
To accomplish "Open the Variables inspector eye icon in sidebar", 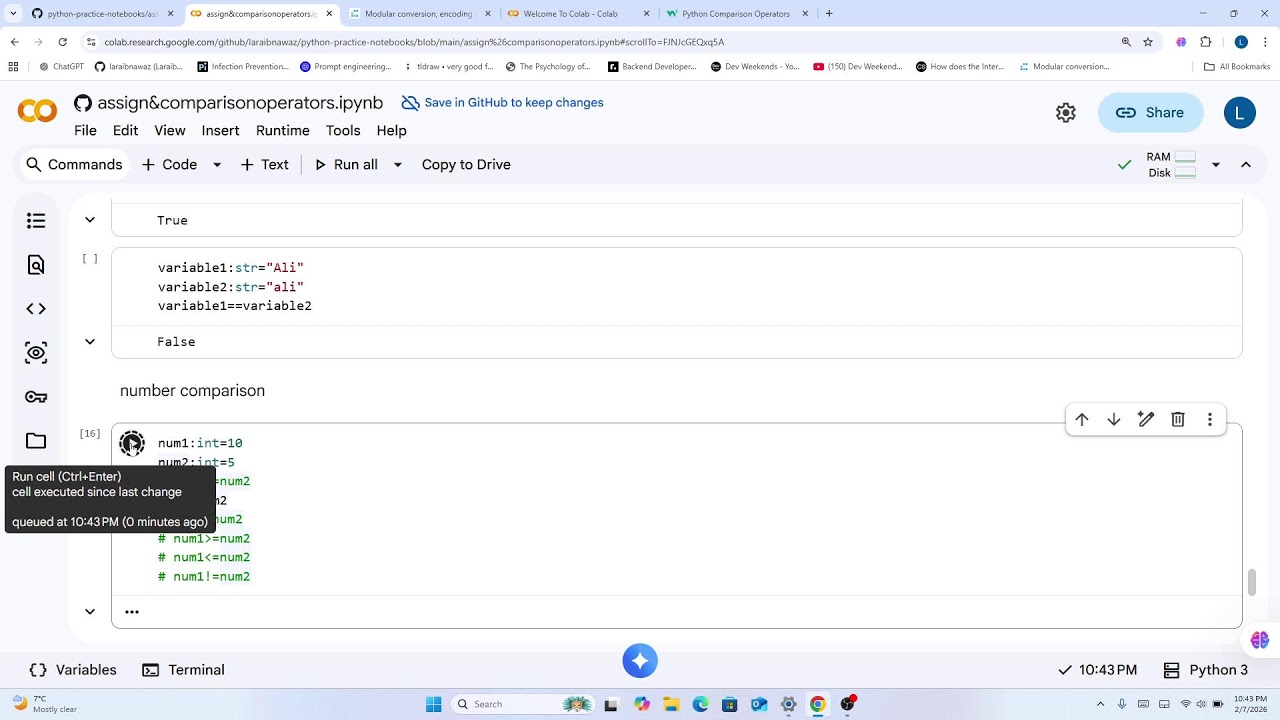I will (36, 353).
